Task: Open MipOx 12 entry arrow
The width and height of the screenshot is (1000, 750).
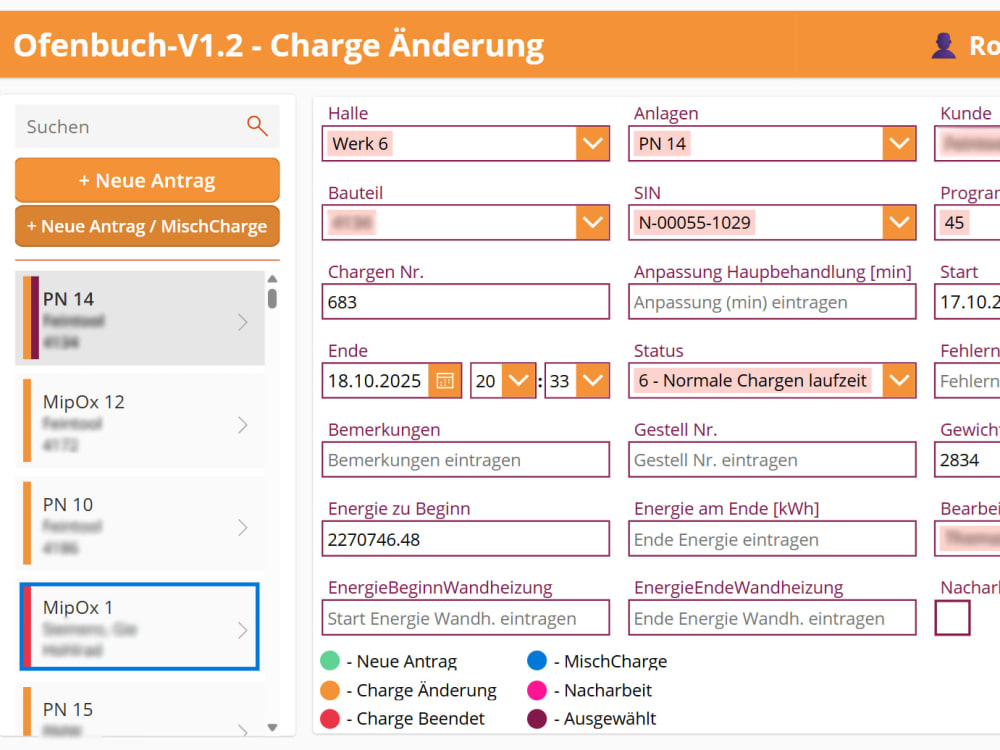Action: pyautogui.click(x=242, y=425)
